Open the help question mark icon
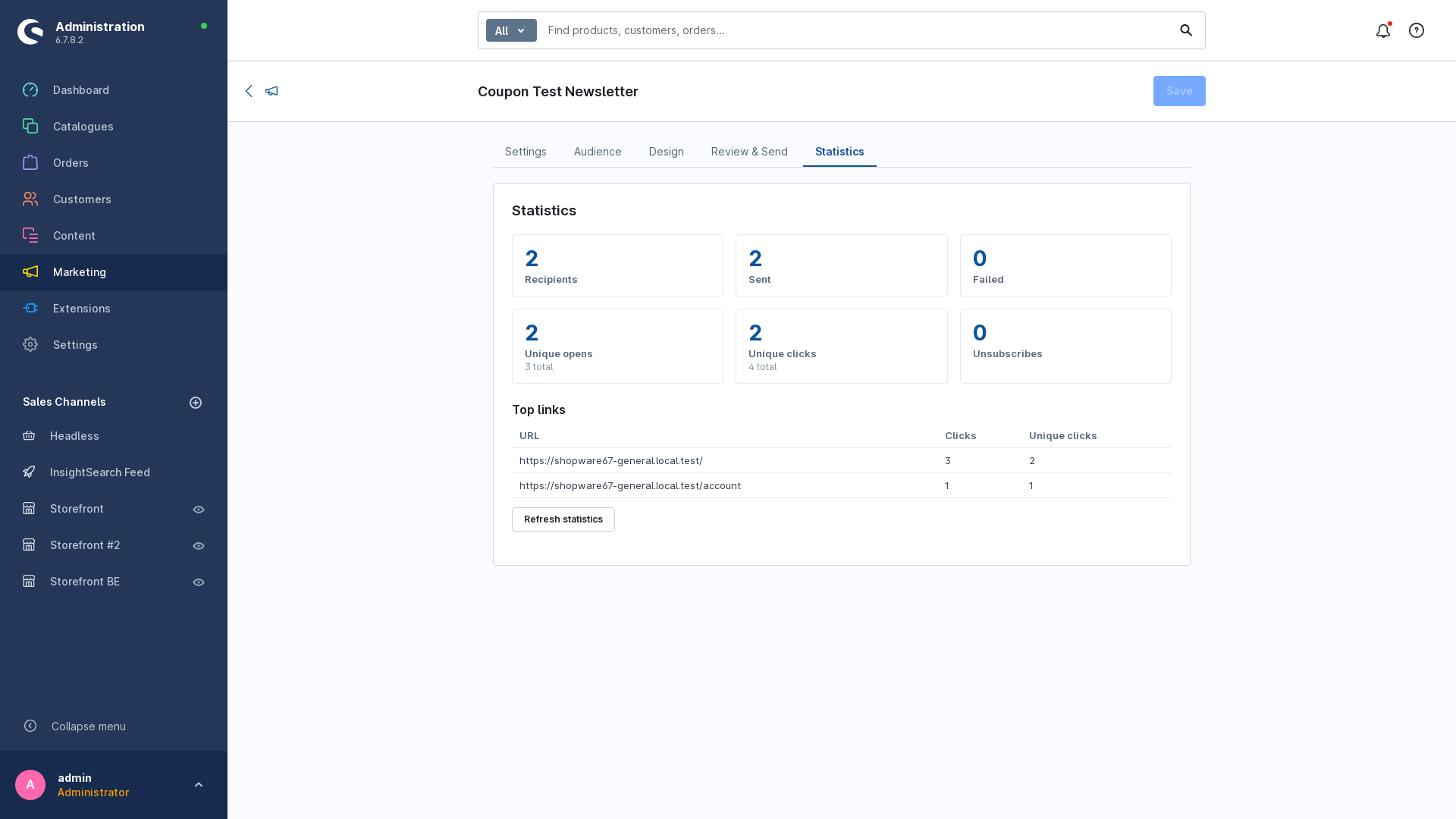The height and width of the screenshot is (819, 1456). tap(1417, 30)
